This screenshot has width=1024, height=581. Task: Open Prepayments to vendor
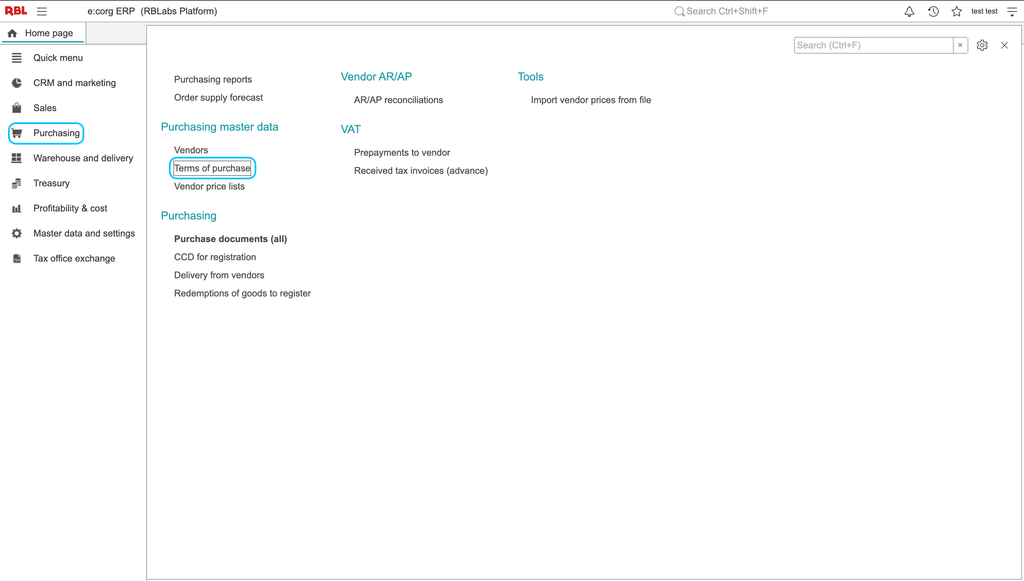pyautogui.click(x=402, y=153)
